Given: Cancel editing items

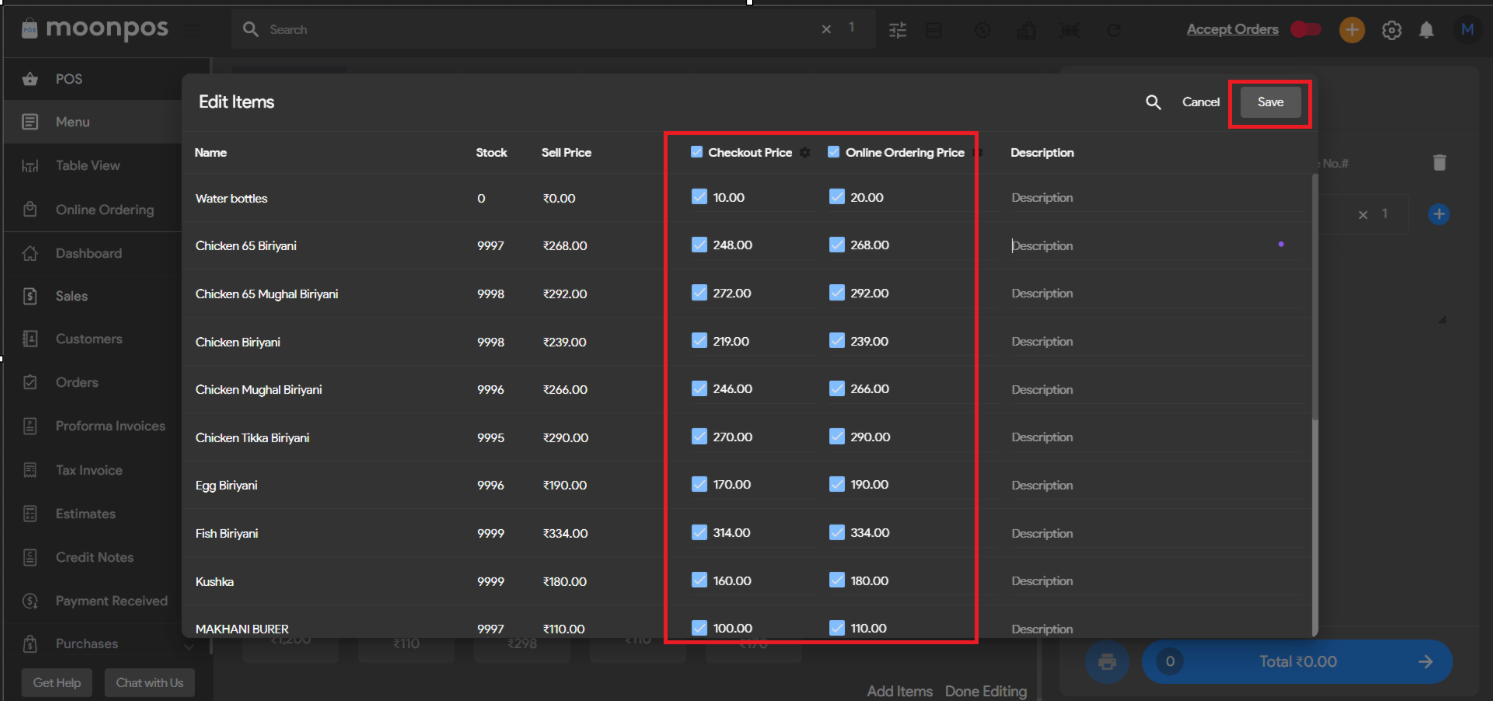Looking at the screenshot, I should [1200, 102].
